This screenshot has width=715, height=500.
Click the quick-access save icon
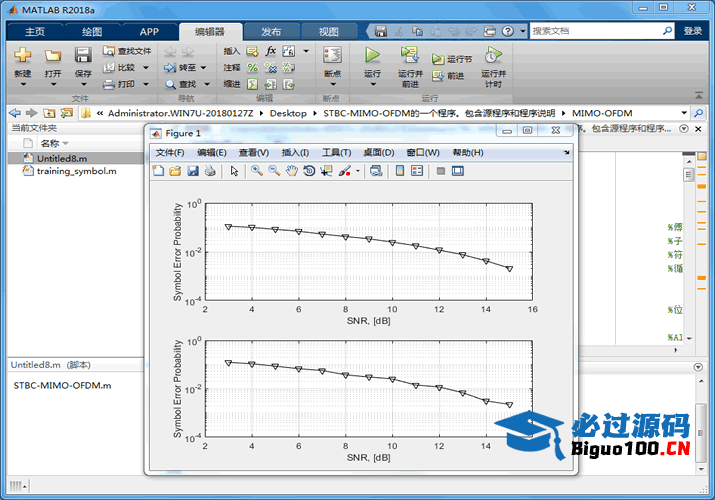[381, 31]
